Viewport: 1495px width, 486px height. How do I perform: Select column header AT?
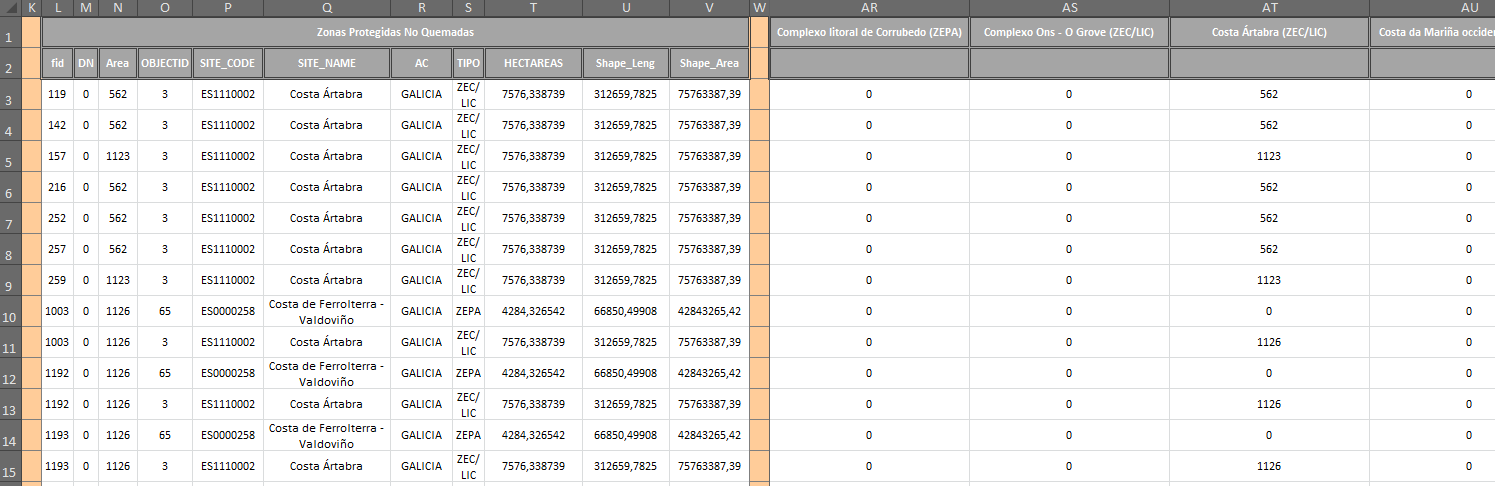(x=1268, y=8)
